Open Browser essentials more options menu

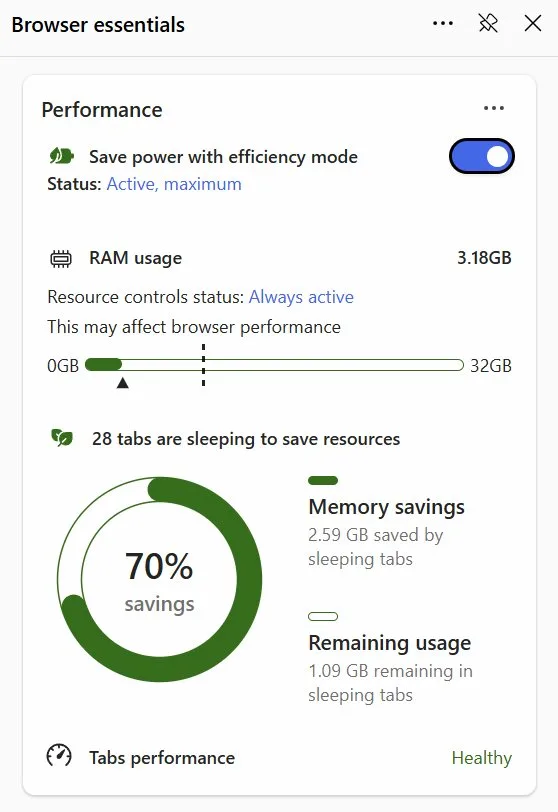click(443, 23)
